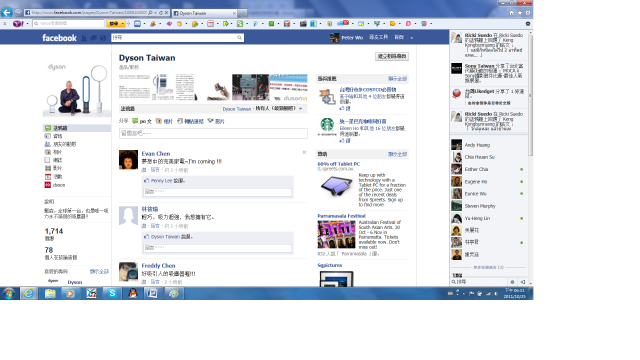Open the Yahoo logo dropdown arrow
The width and height of the screenshot is (640, 360).
27,24
